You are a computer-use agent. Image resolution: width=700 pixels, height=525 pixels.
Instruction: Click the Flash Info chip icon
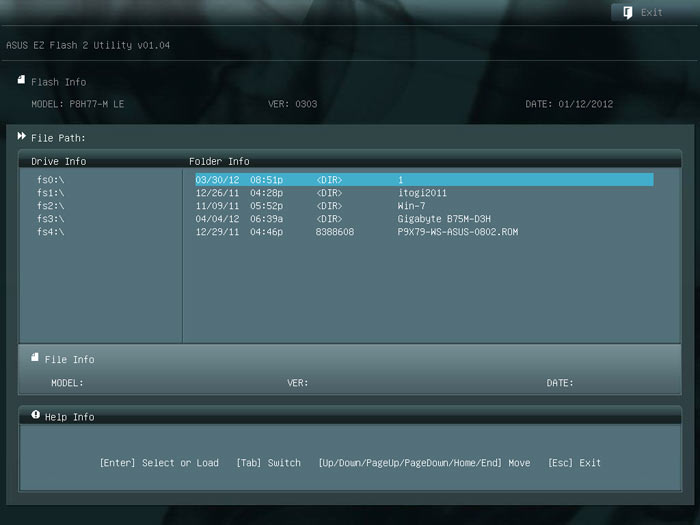(21, 80)
